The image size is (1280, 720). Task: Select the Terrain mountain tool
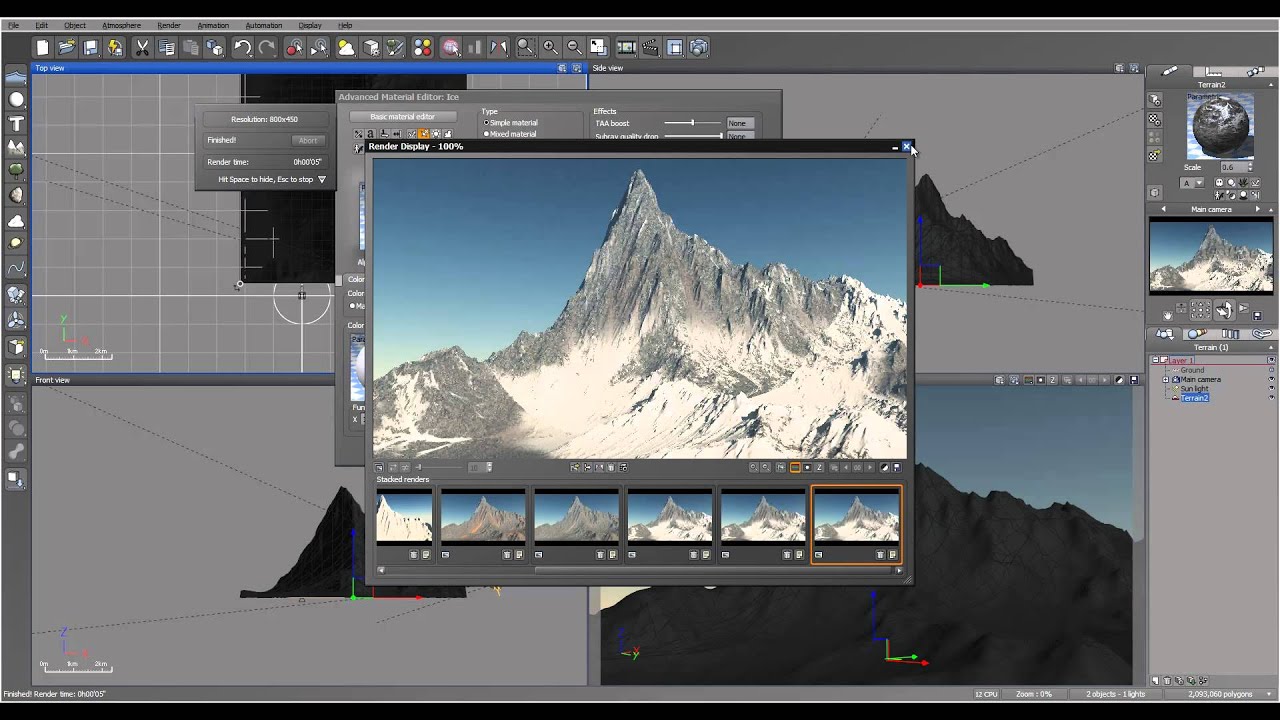[x=16, y=147]
